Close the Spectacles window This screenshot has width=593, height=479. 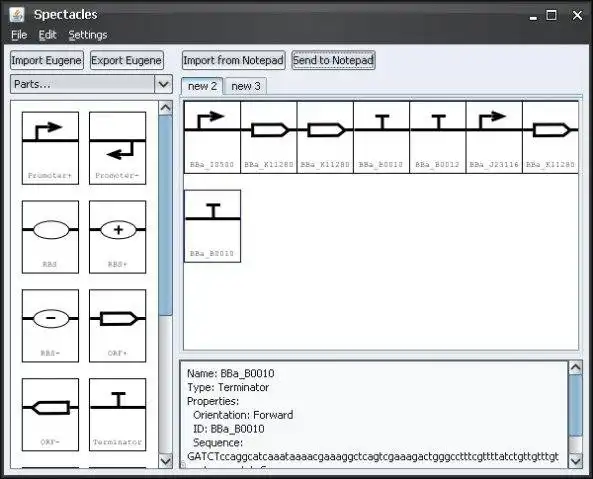(577, 15)
